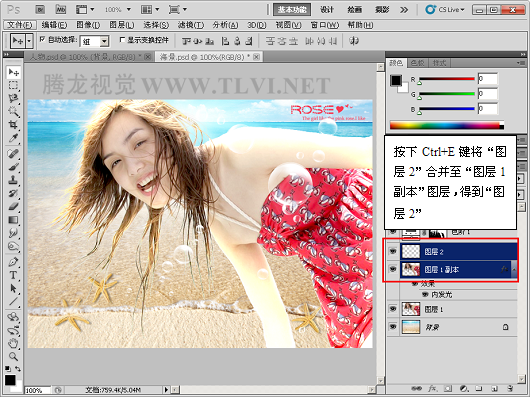The image size is (530, 397).
Task: Hide the 背景 layer with its eye icon
Action: (x=393, y=327)
